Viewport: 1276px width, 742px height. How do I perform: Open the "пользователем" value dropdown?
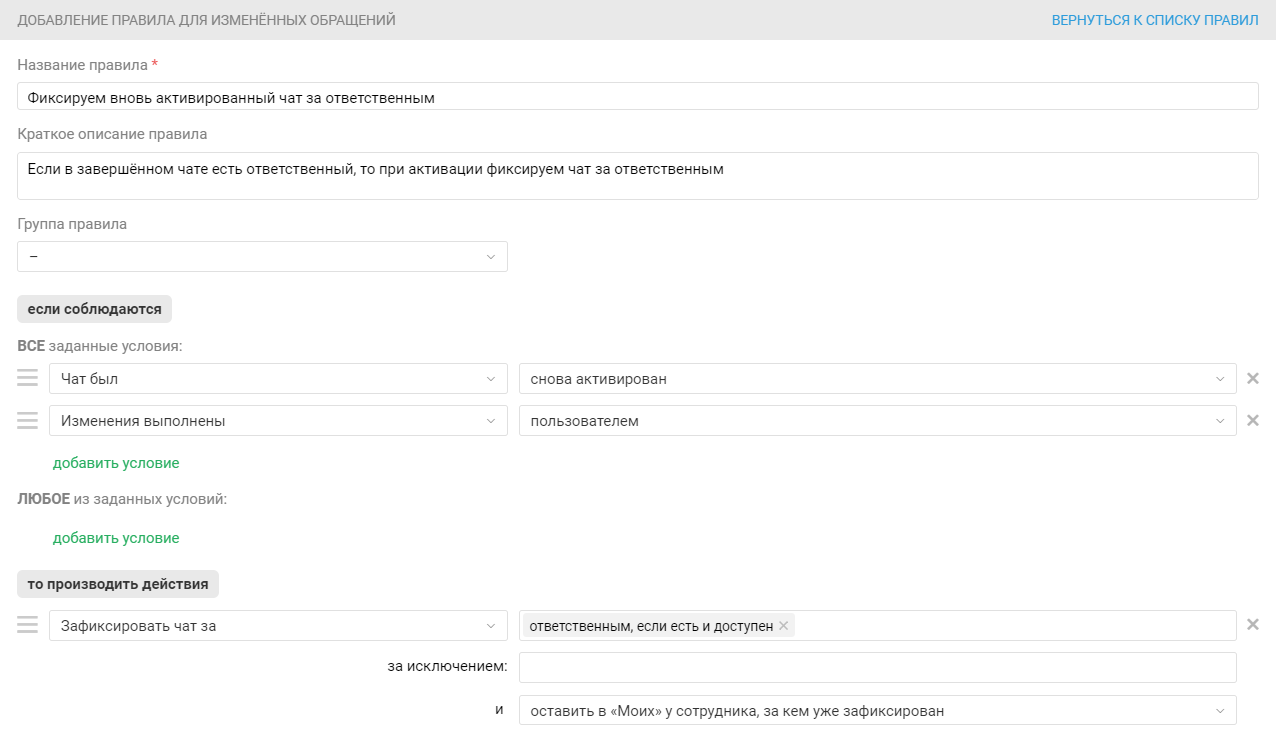tap(877, 421)
